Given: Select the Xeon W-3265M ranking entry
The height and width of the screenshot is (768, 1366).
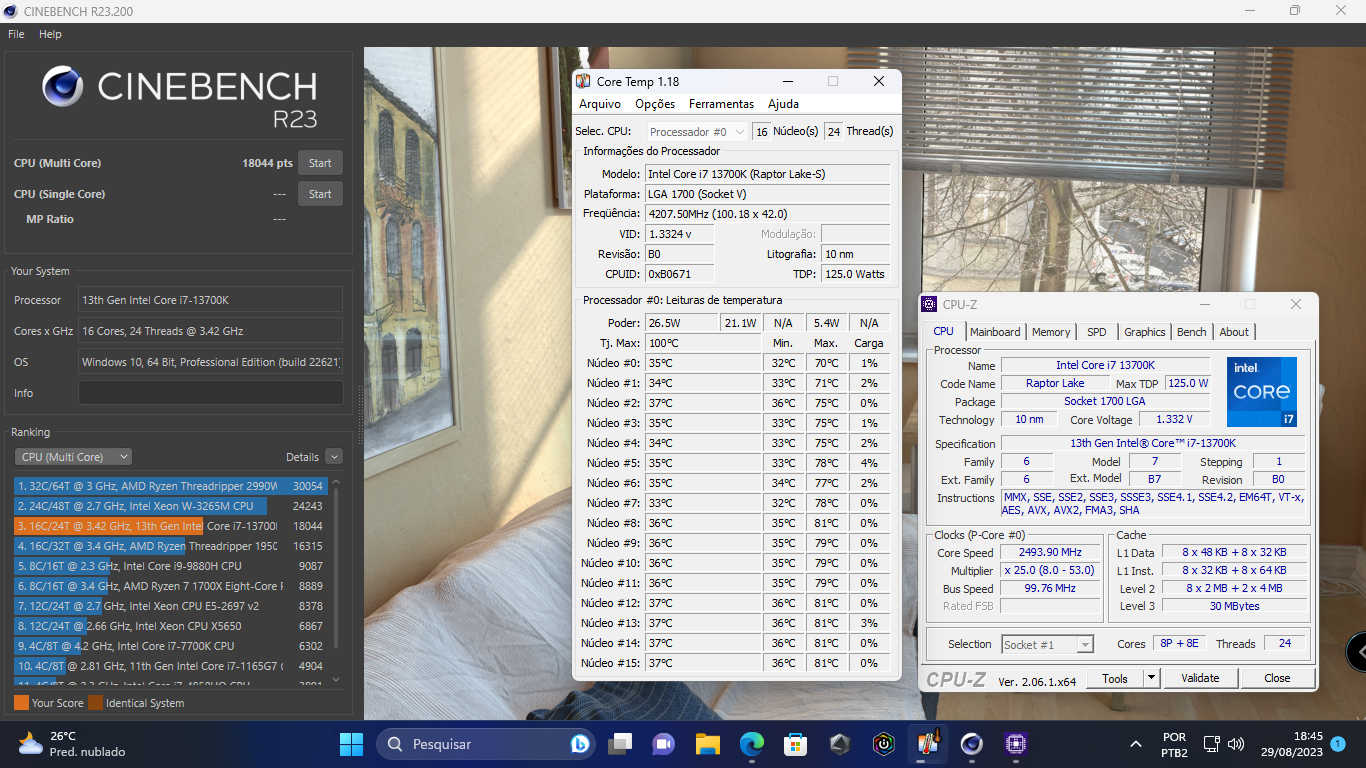Looking at the screenshot, I should tap(171, 506).
